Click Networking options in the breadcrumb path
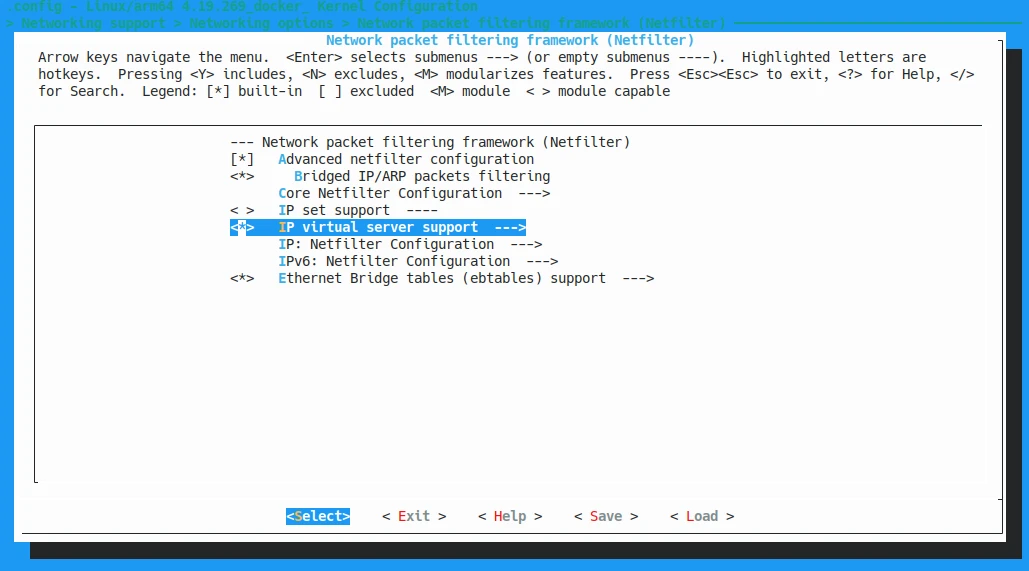This screenshot has width=1029, height=571. 261,22
